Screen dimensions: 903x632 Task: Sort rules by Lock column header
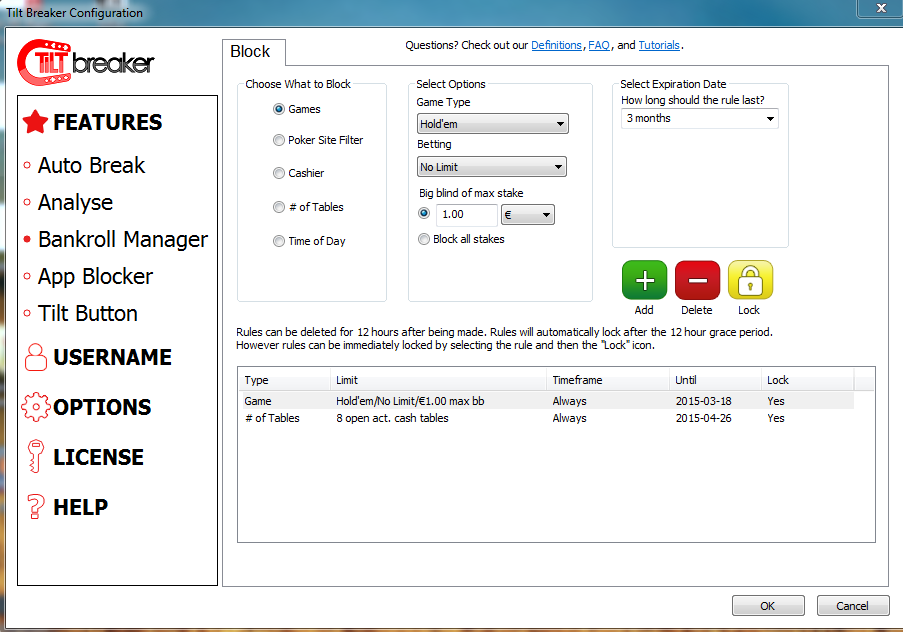[807, 380]
